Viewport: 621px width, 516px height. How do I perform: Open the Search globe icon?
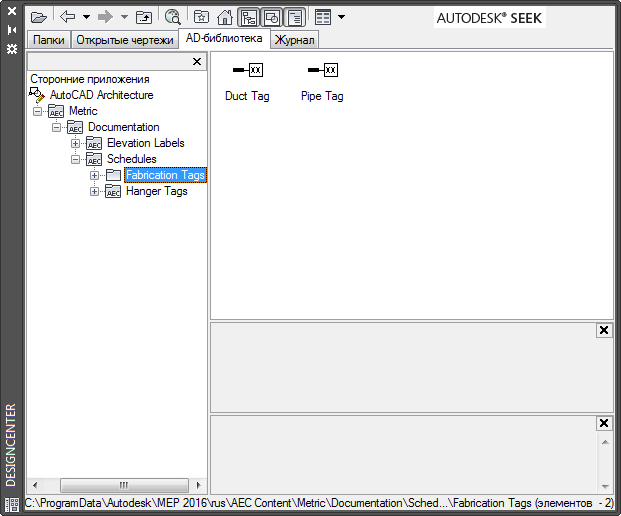point(173,17)
